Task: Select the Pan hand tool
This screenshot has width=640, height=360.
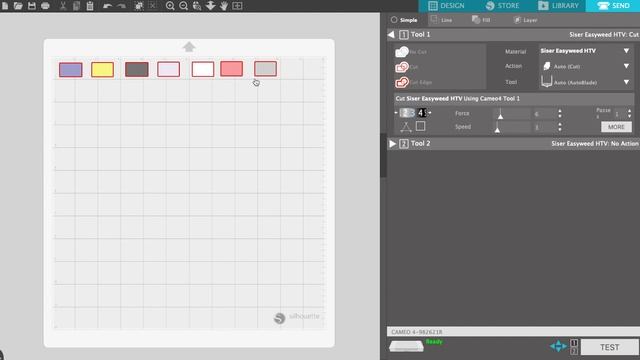Action: point(224,6)
